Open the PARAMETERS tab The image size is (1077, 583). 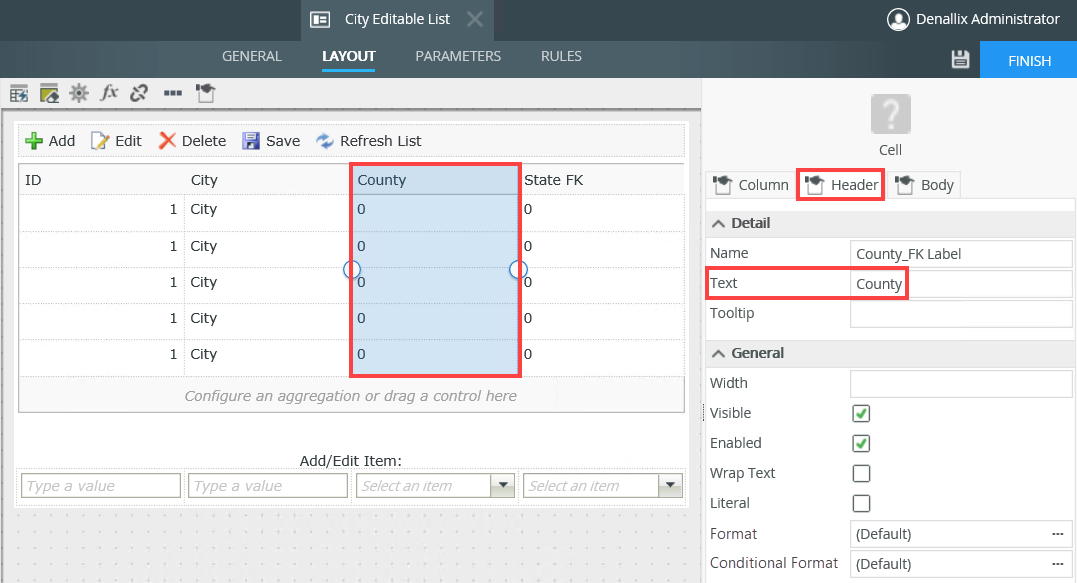[458, 56]
